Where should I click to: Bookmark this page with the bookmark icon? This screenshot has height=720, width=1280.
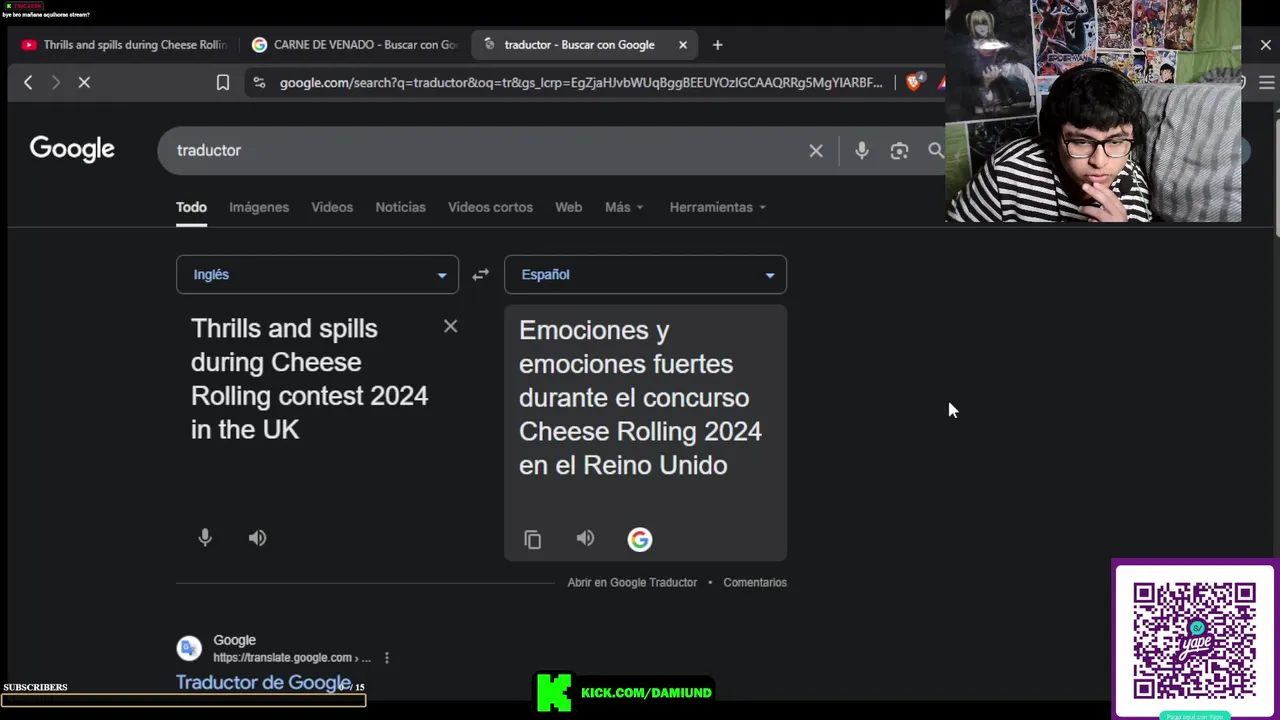click(x=223, y=83)
